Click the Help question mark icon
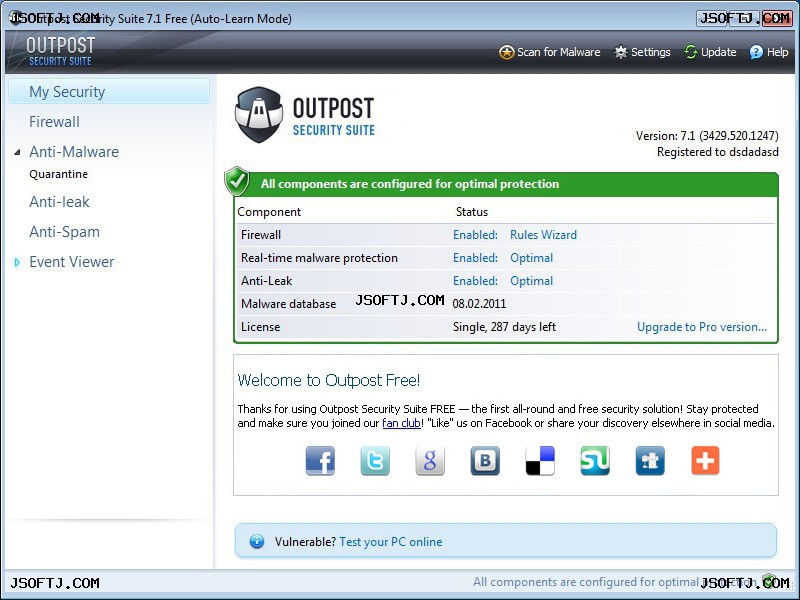800x600 pixels. pos(756,52)
